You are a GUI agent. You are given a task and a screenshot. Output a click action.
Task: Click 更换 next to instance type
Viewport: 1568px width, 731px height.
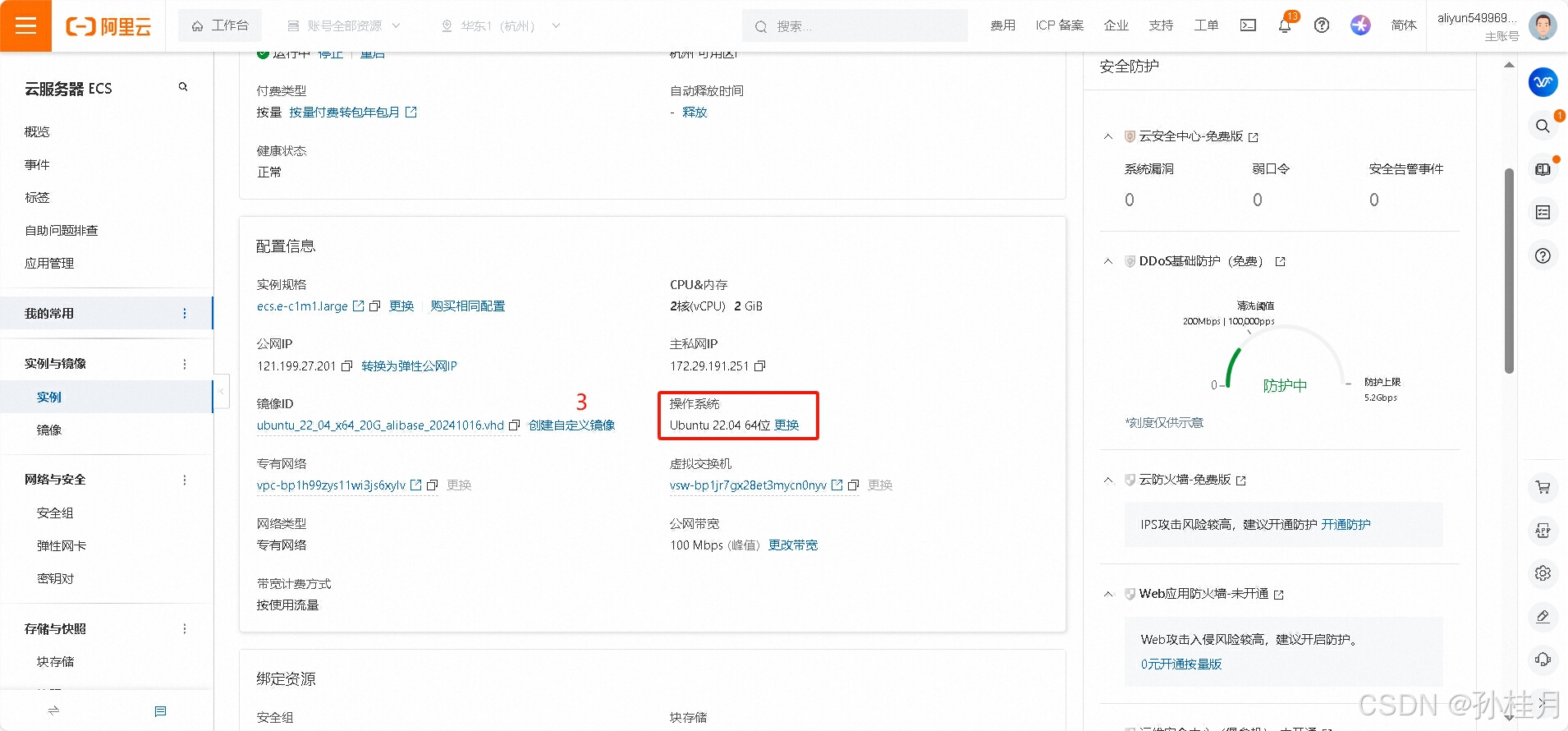coord(401,306)
